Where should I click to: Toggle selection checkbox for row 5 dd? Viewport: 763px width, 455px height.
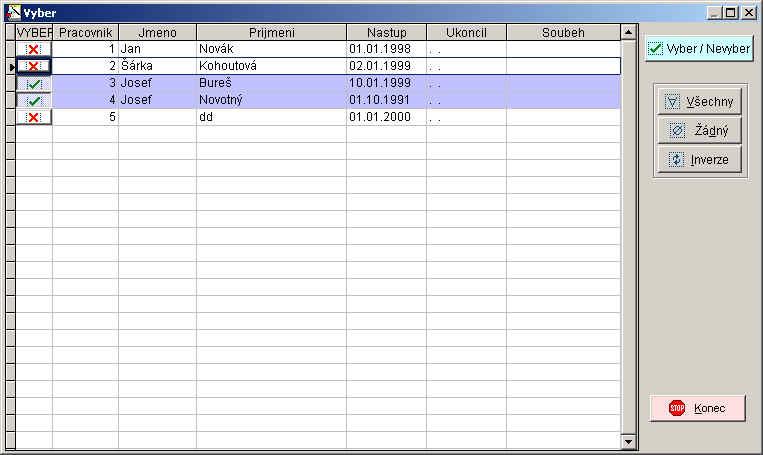(x=34, y=117)
